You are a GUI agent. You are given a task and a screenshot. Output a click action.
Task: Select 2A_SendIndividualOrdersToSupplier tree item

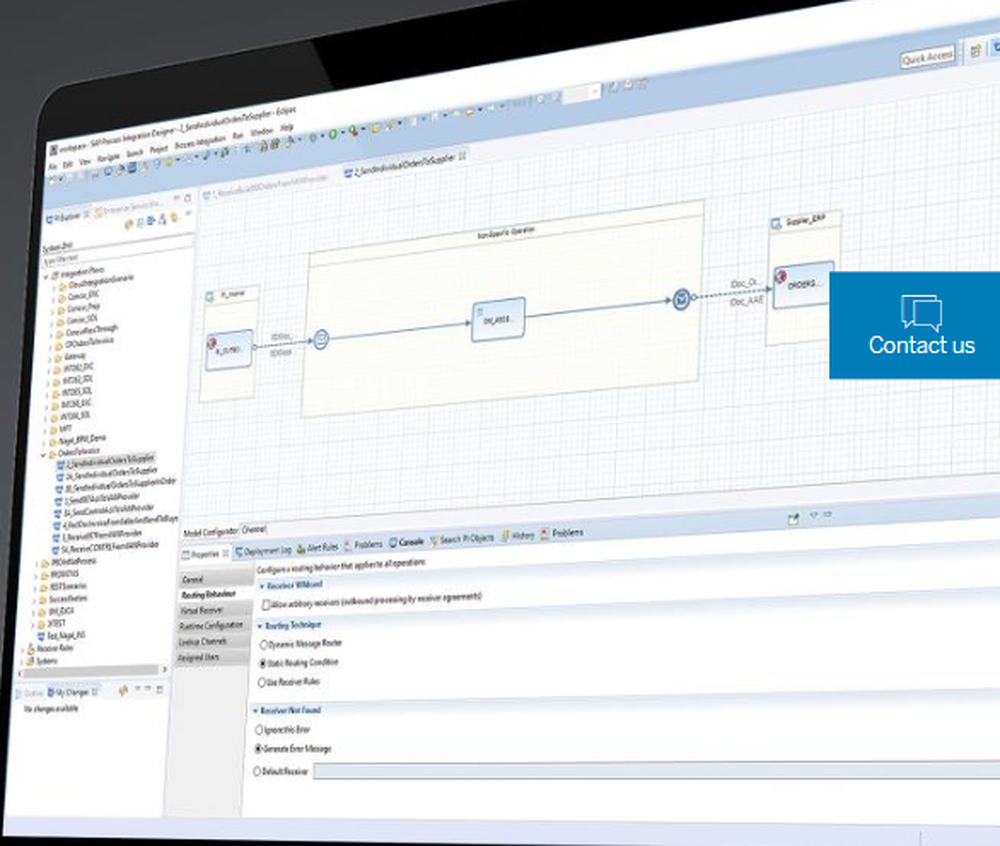click(x=107, y=473)
